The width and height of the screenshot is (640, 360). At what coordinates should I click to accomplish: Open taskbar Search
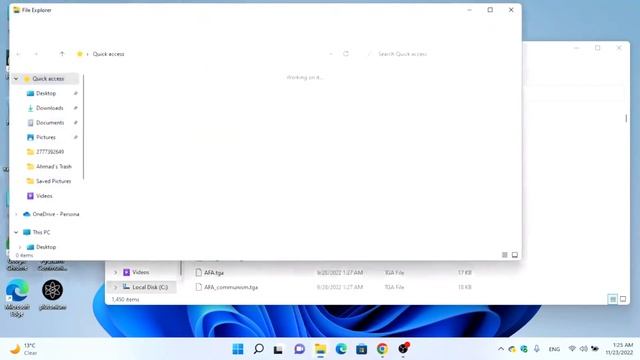pyautogui.click(x=258, y=349)
